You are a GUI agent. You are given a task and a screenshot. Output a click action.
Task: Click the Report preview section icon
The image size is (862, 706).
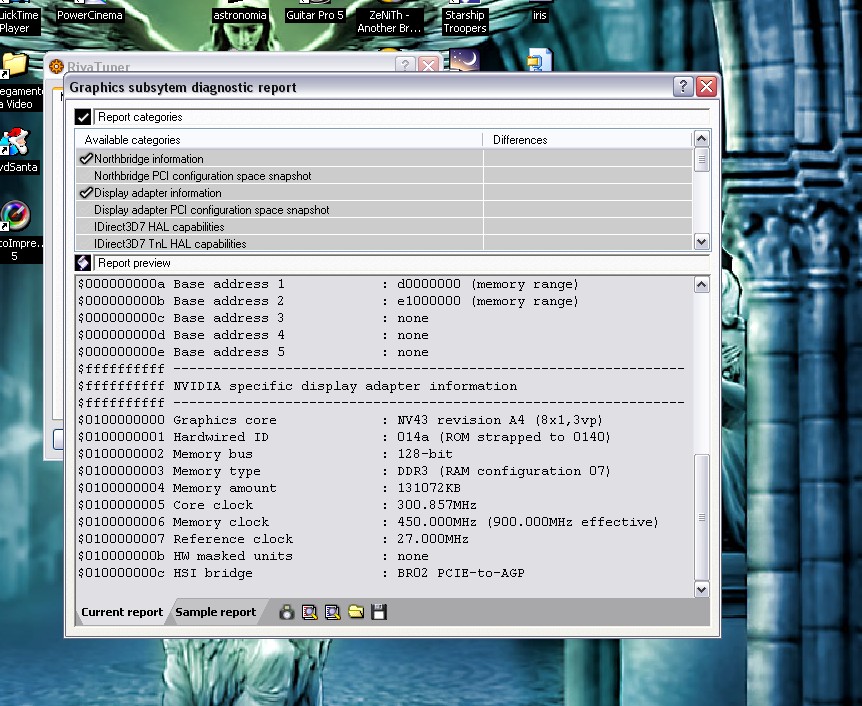83,263
